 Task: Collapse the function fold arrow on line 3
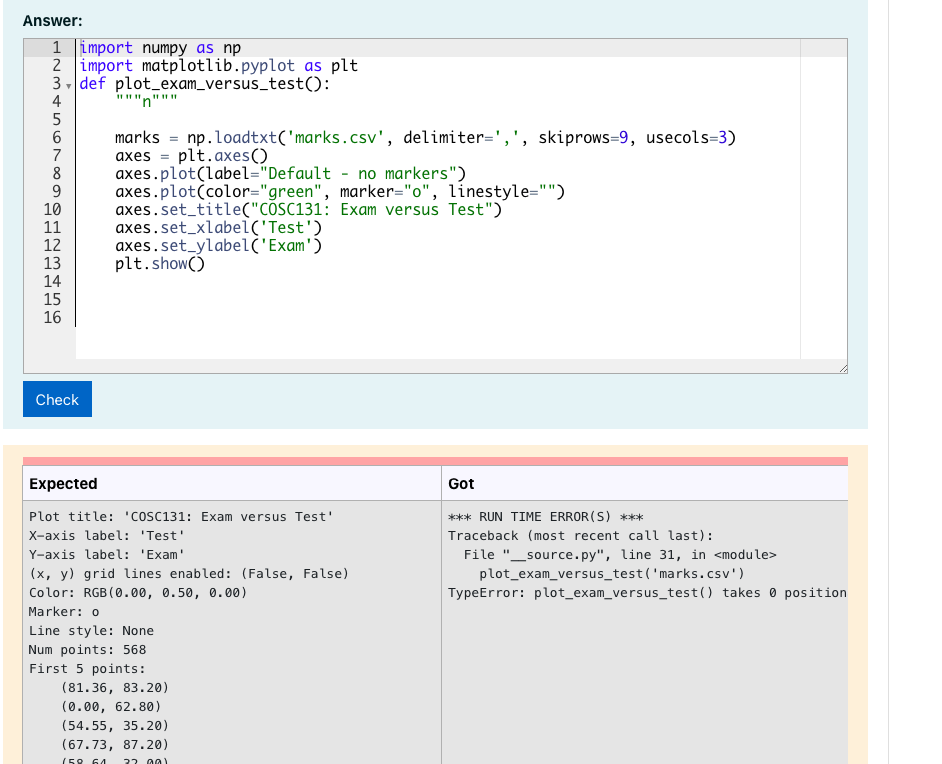[x=68, y=85]
